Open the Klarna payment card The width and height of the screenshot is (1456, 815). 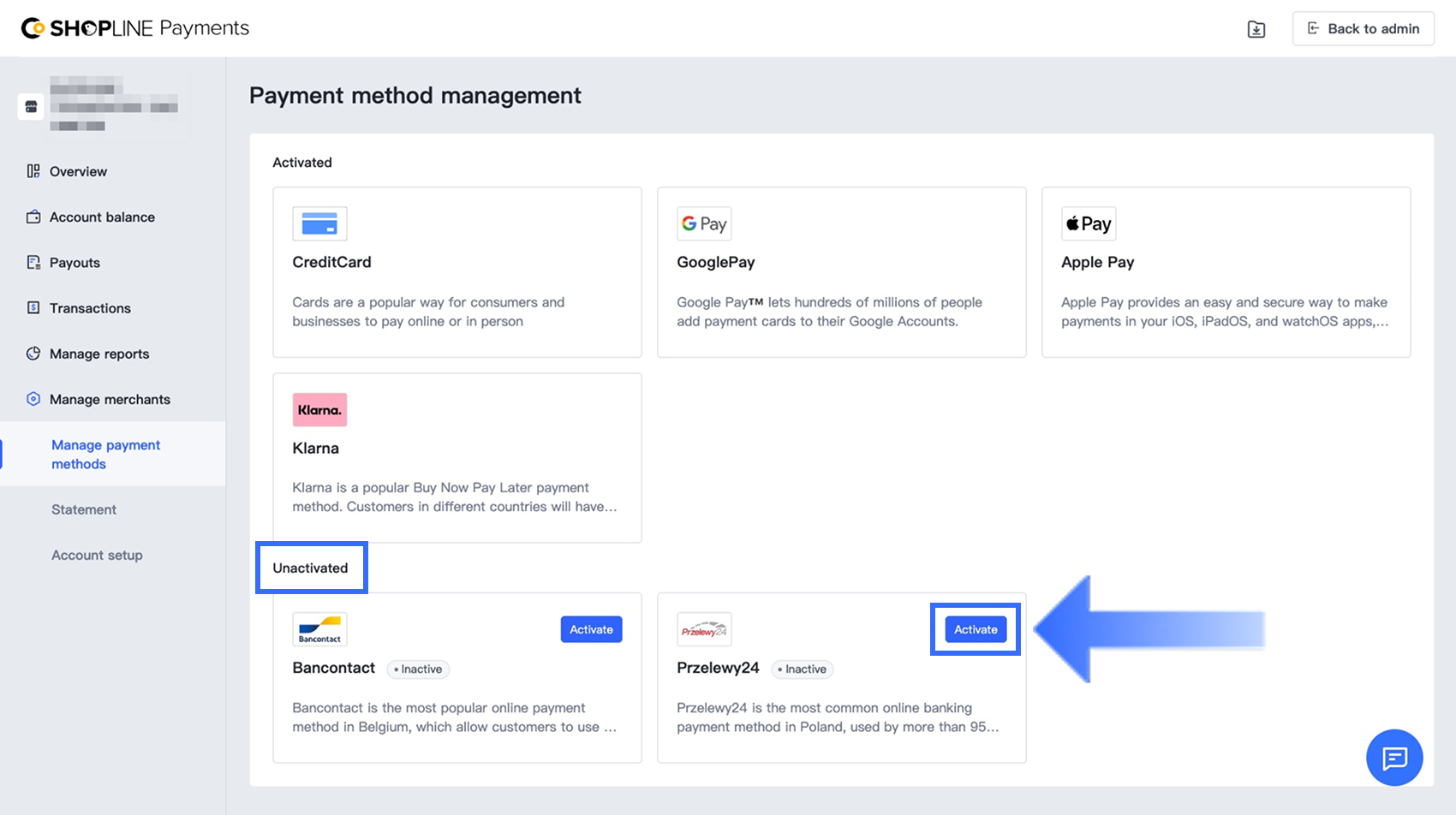click(x=456, y=458)
